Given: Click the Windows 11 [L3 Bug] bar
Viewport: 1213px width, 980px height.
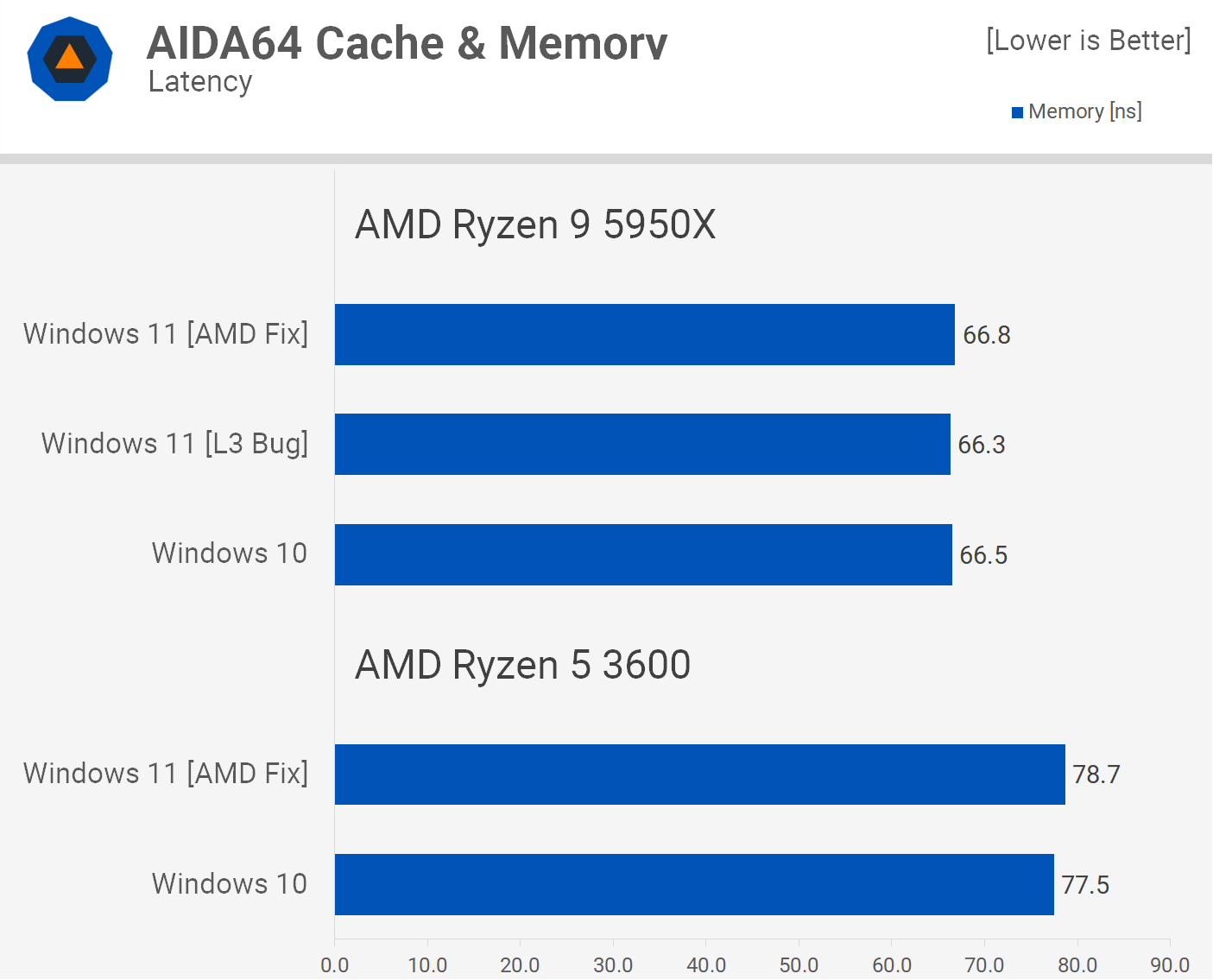Looking at the screenshot, I should tap(642, 444).
